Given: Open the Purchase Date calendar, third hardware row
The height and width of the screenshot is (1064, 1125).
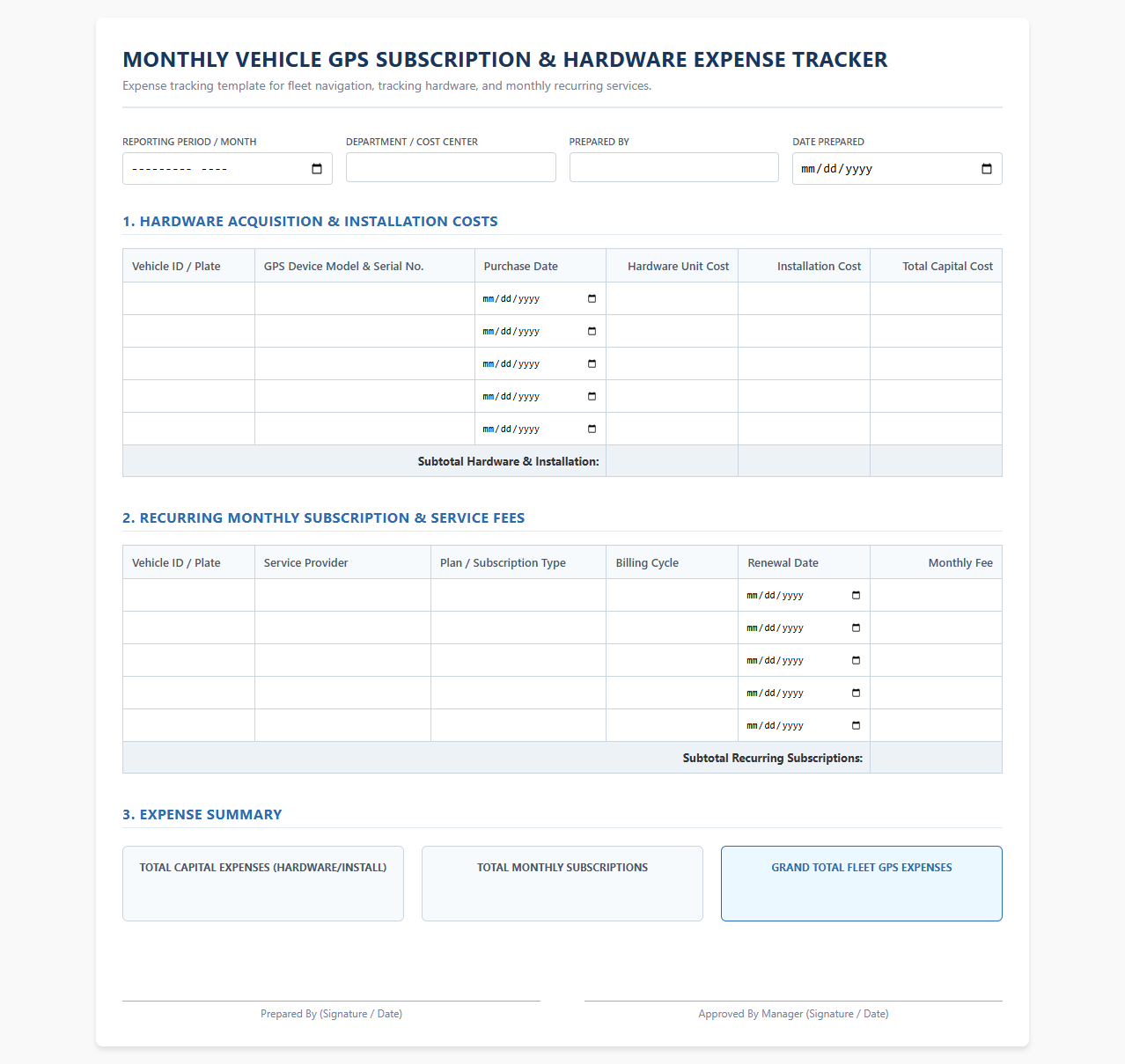Looking at the screenshot, I should [592, 364].
